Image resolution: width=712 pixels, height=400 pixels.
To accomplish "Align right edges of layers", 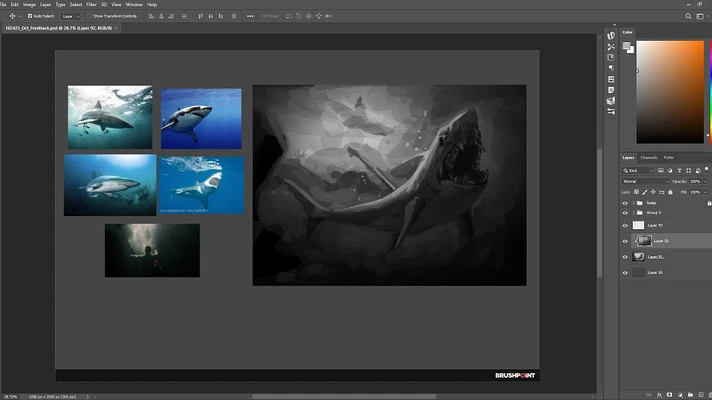I will point(171,16).
